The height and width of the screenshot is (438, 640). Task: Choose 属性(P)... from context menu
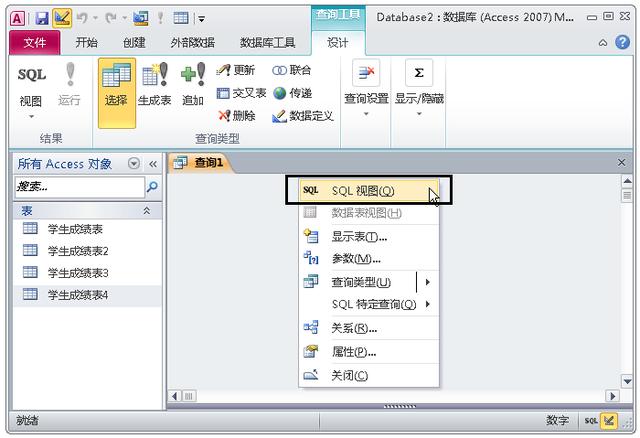369,351
